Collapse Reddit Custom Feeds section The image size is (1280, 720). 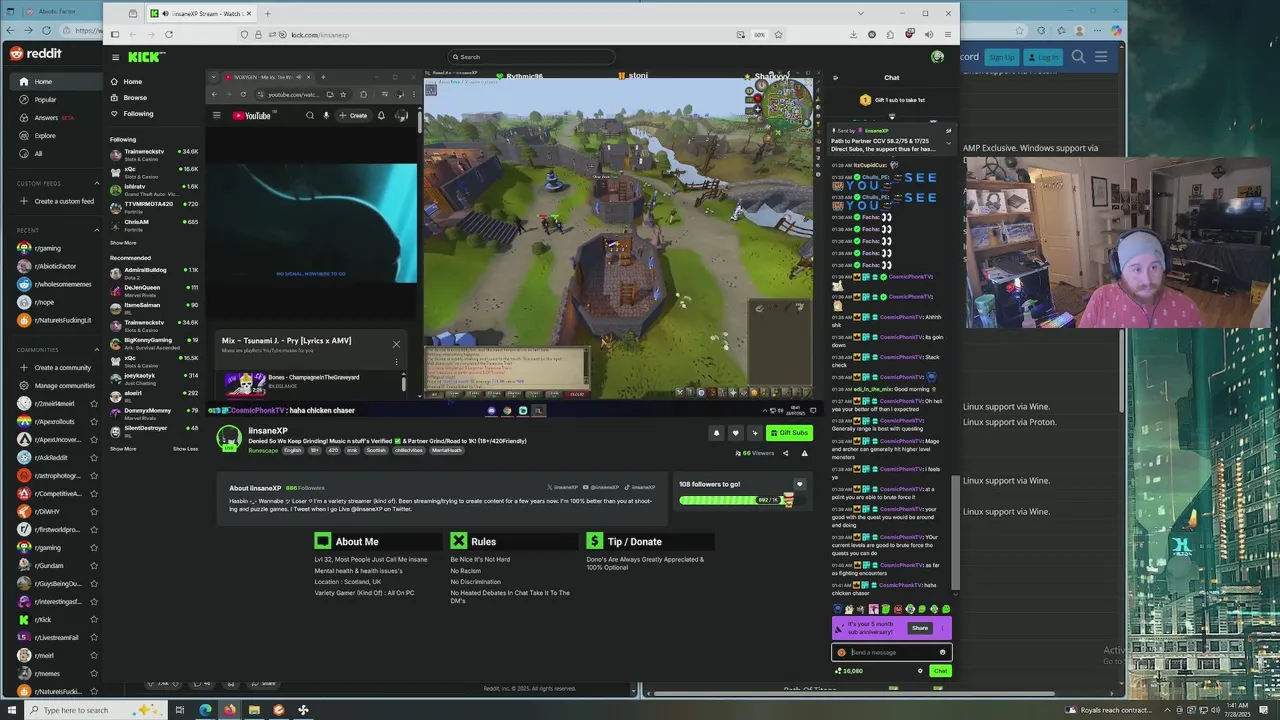pyautogui.click(x=97, y=184)
